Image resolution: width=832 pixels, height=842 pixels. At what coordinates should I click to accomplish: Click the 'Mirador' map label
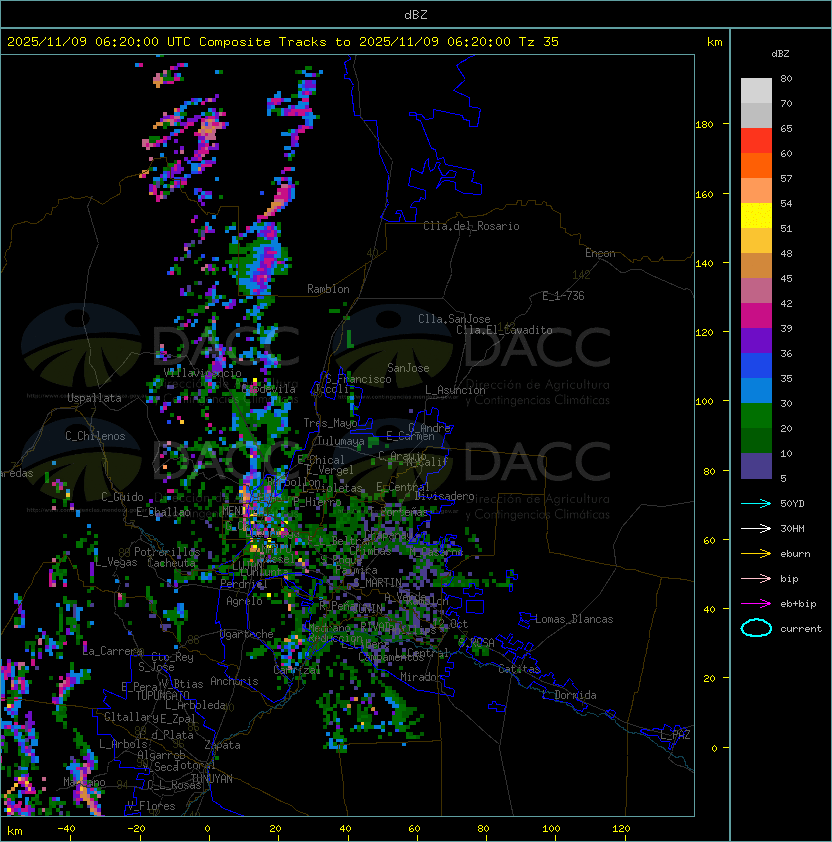click(422, 677)
